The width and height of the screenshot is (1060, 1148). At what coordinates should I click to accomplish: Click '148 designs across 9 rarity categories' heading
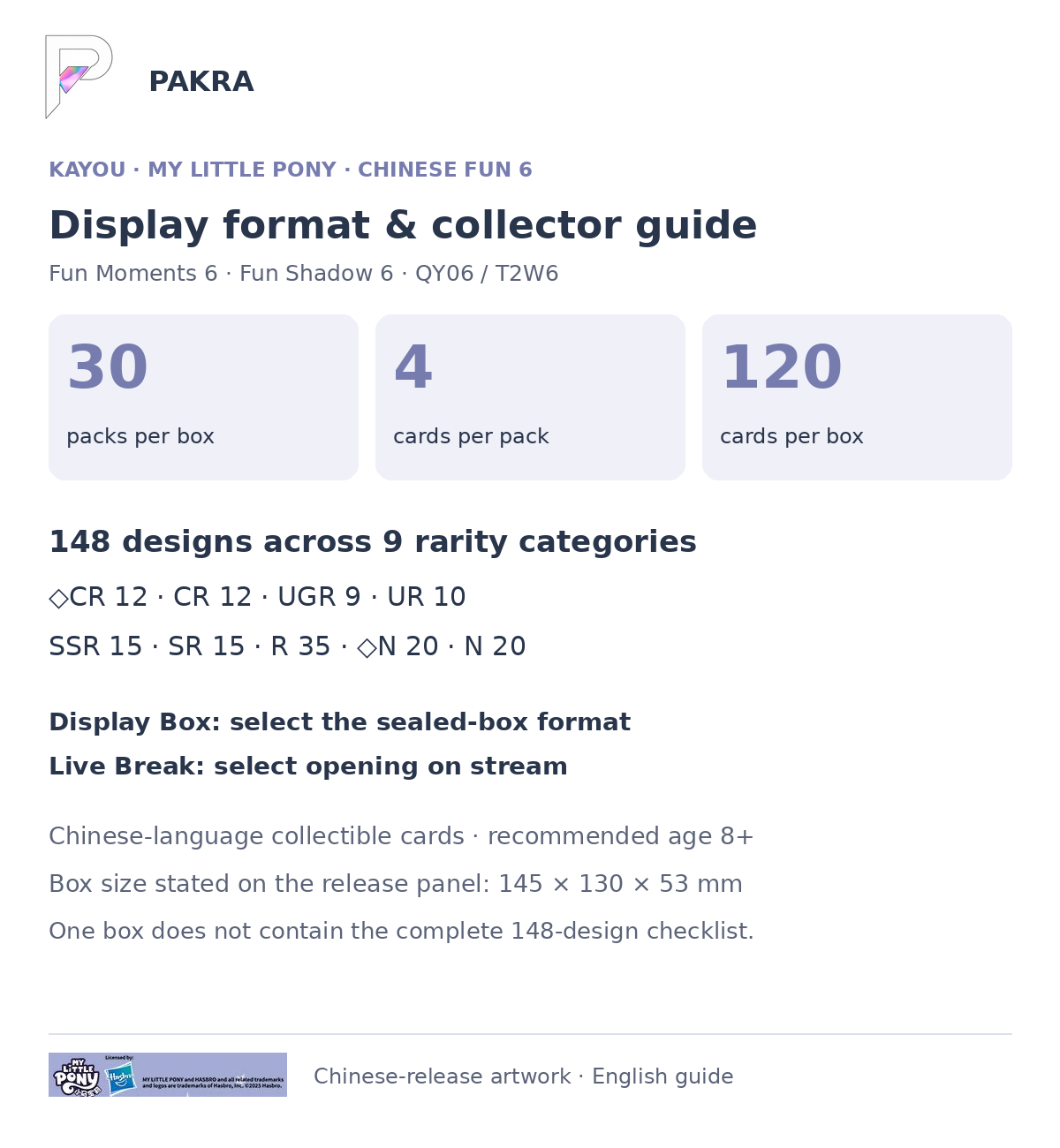click(373, 541)
